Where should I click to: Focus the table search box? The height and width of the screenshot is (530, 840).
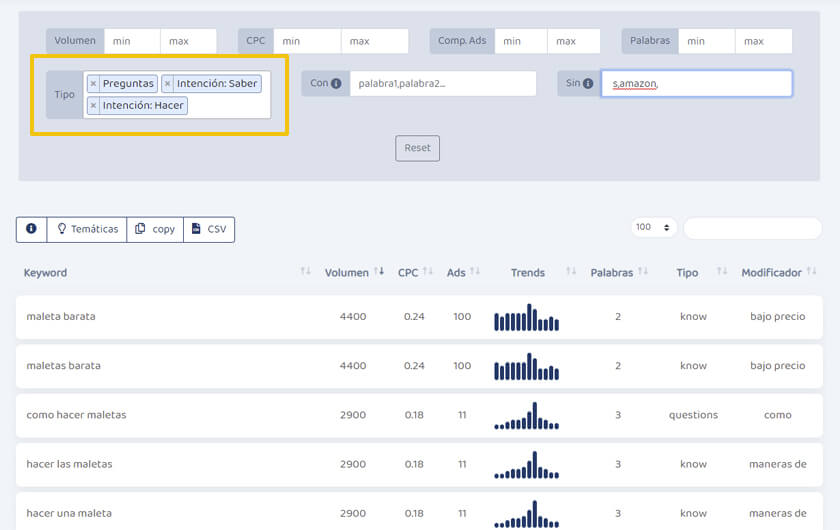click(x=752, y=228)
